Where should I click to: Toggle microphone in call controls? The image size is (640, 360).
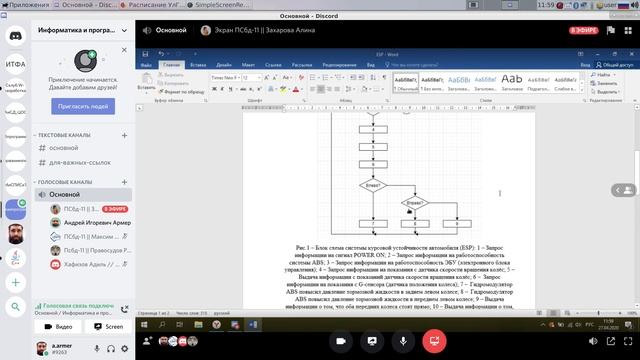coord(403,341)
